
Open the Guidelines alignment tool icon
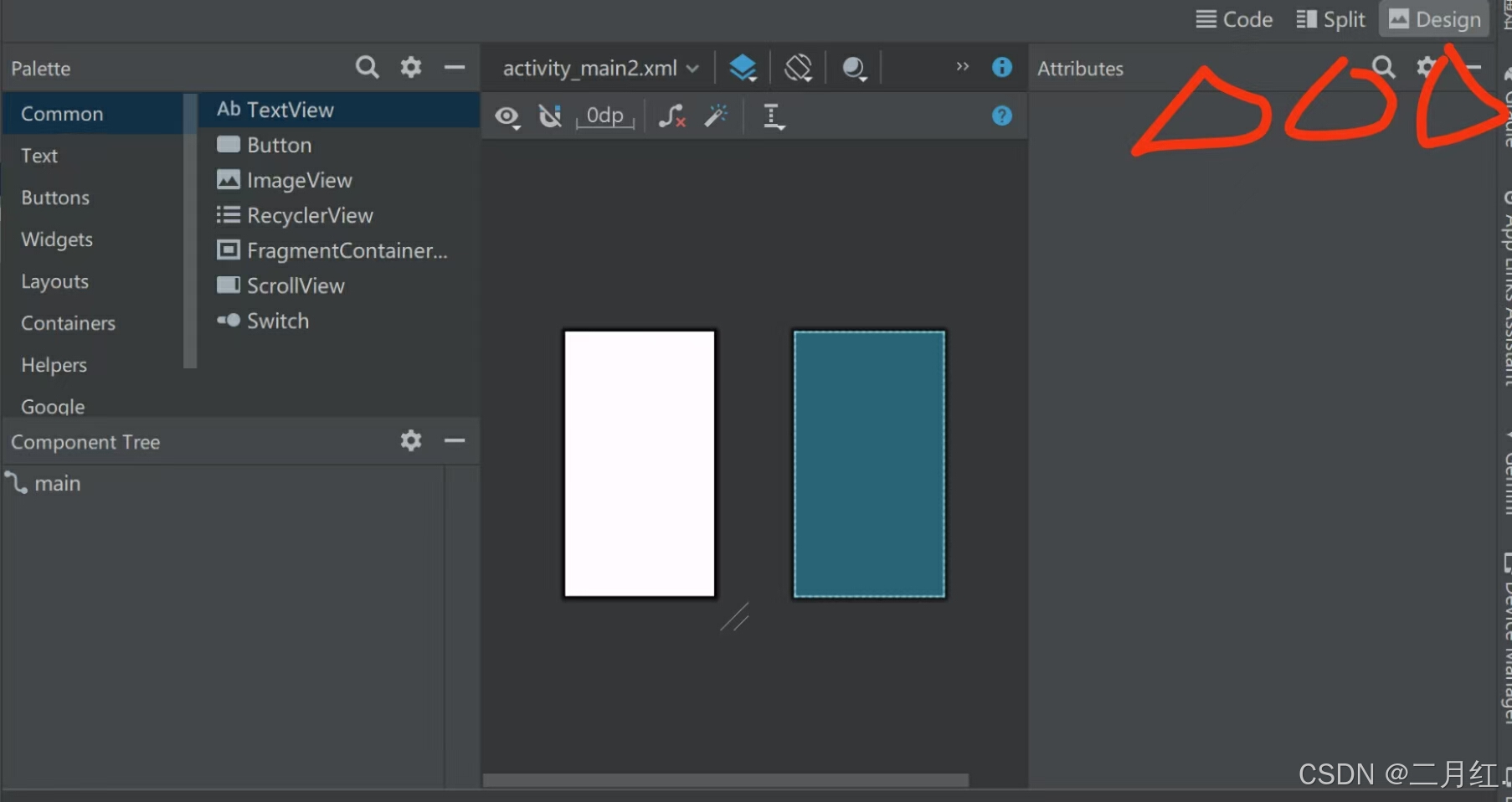[x=774, y=116]
